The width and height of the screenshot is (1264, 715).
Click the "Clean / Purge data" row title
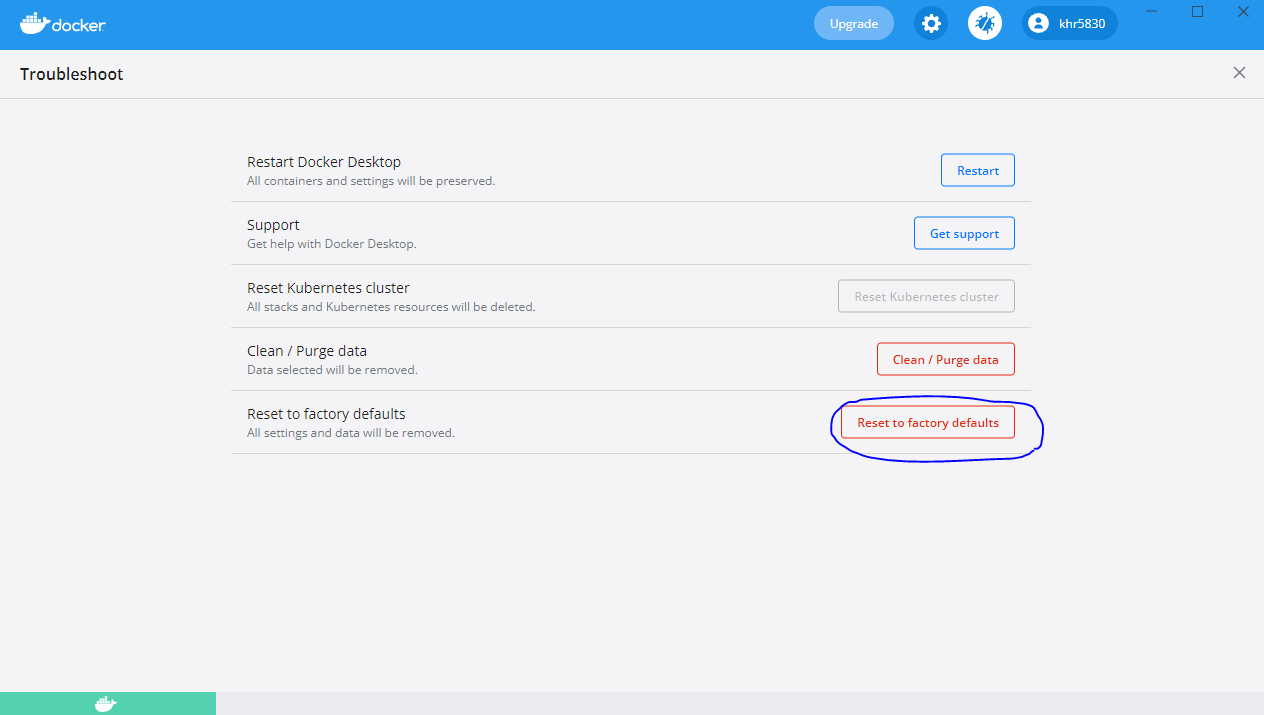pyautogui.click(x=307, y=351)
